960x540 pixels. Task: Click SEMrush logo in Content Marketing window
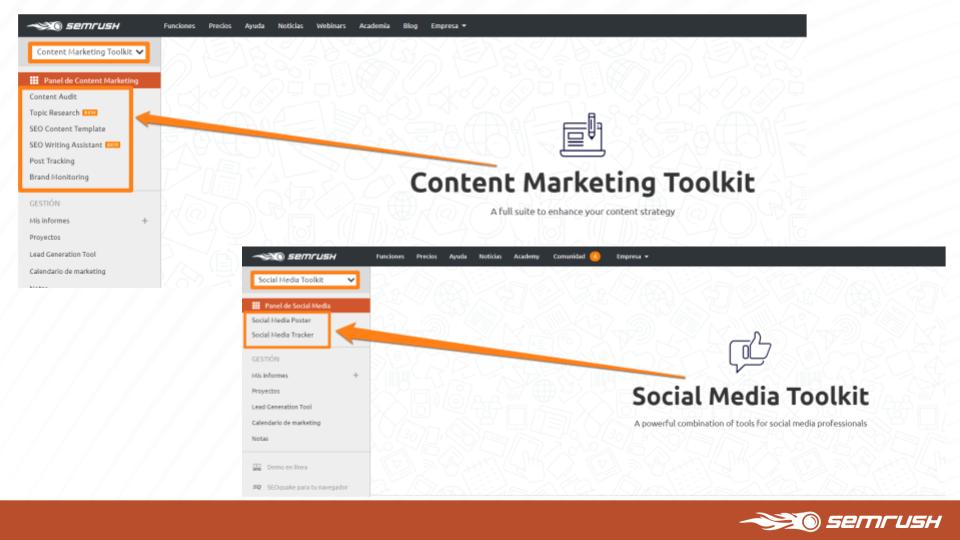[x=73, y=26]
